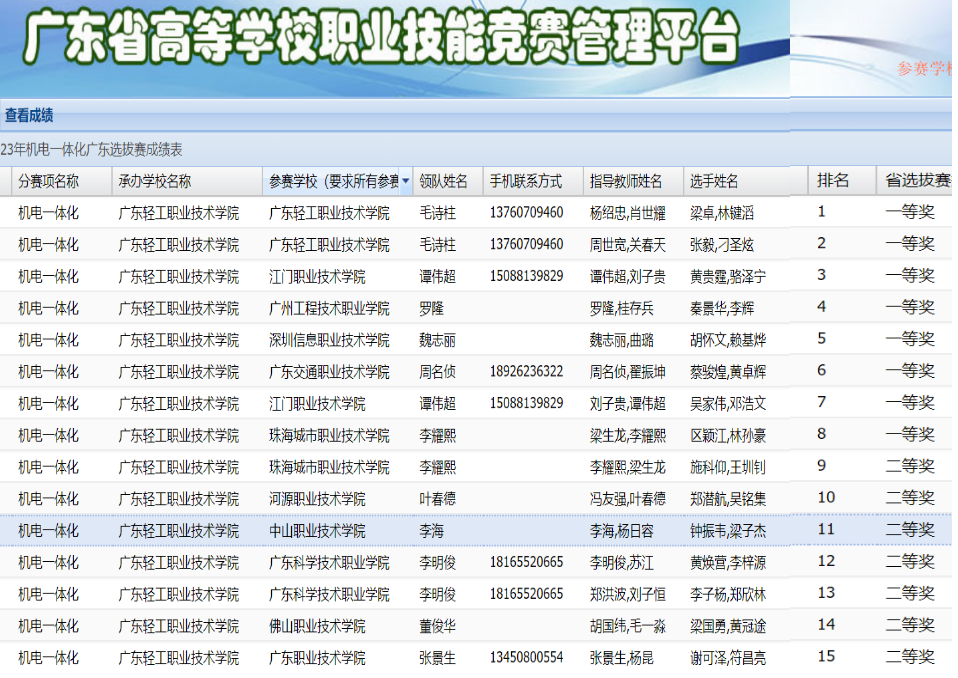Click phone number 13450800554 cell
The image size is (958, 678).
click(526, 658)
